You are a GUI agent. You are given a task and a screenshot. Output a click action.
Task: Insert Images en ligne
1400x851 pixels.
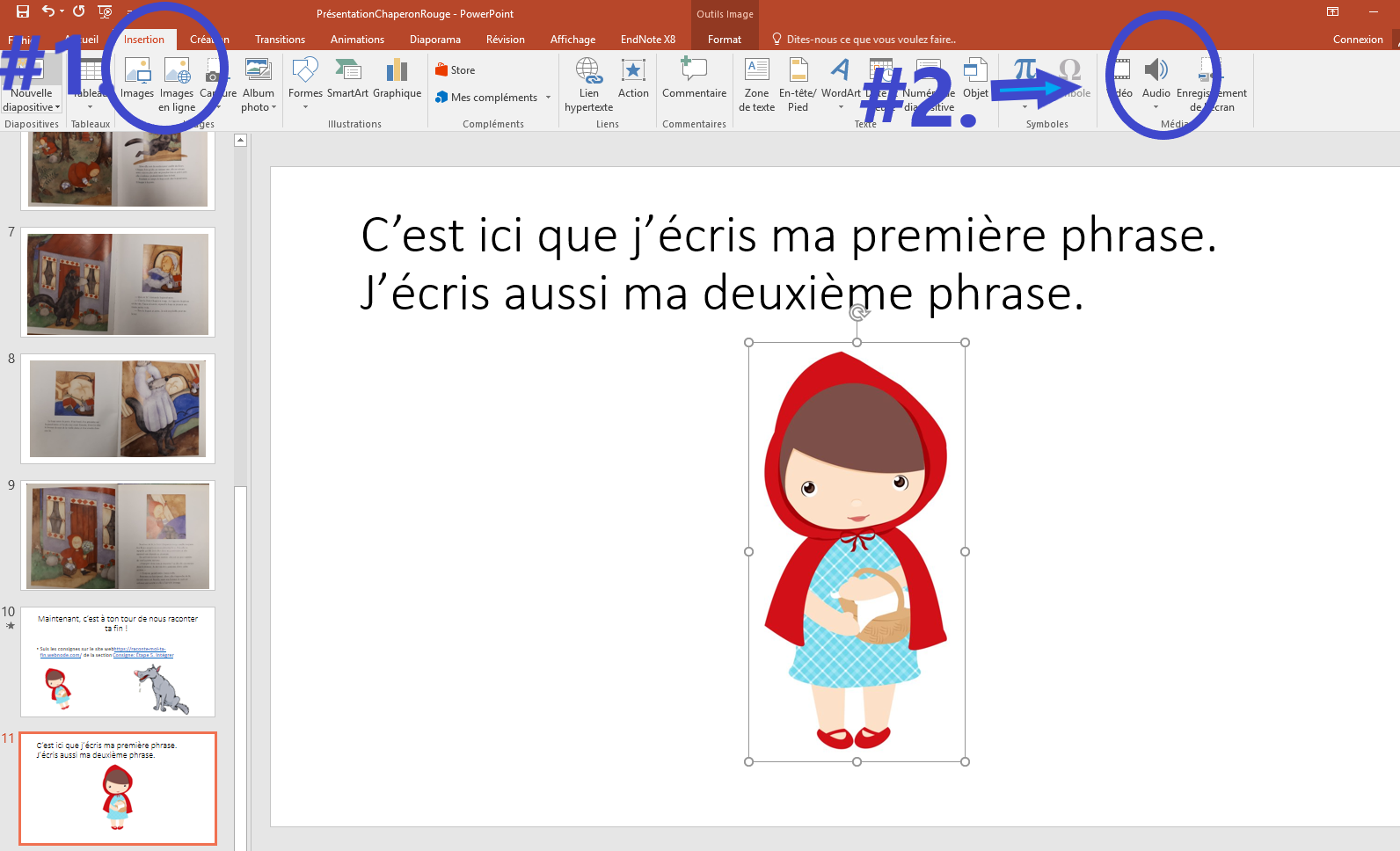coord(177,85)
